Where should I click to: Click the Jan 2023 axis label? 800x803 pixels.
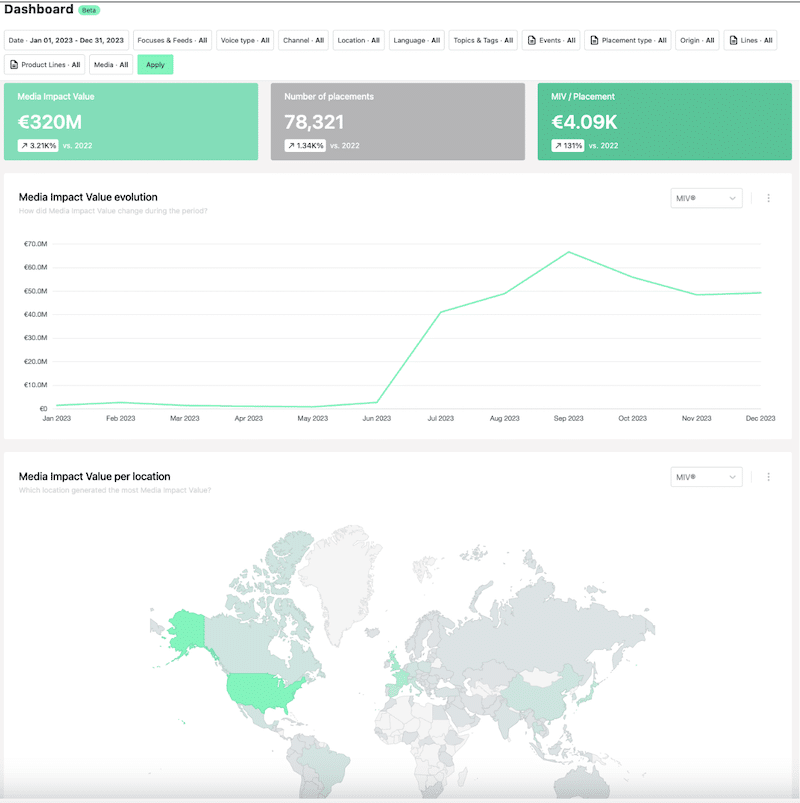coord(56,418)
